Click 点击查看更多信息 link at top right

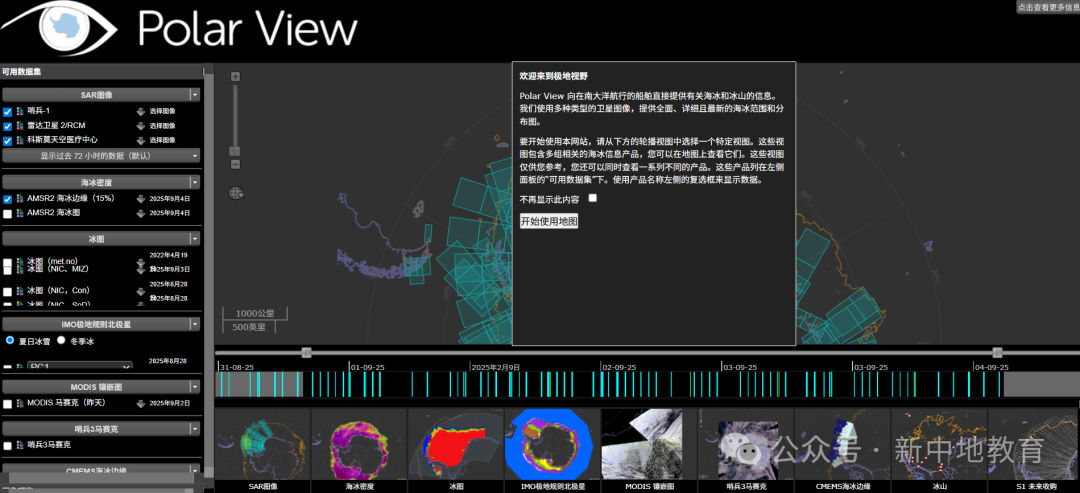tap(1048, 6)
